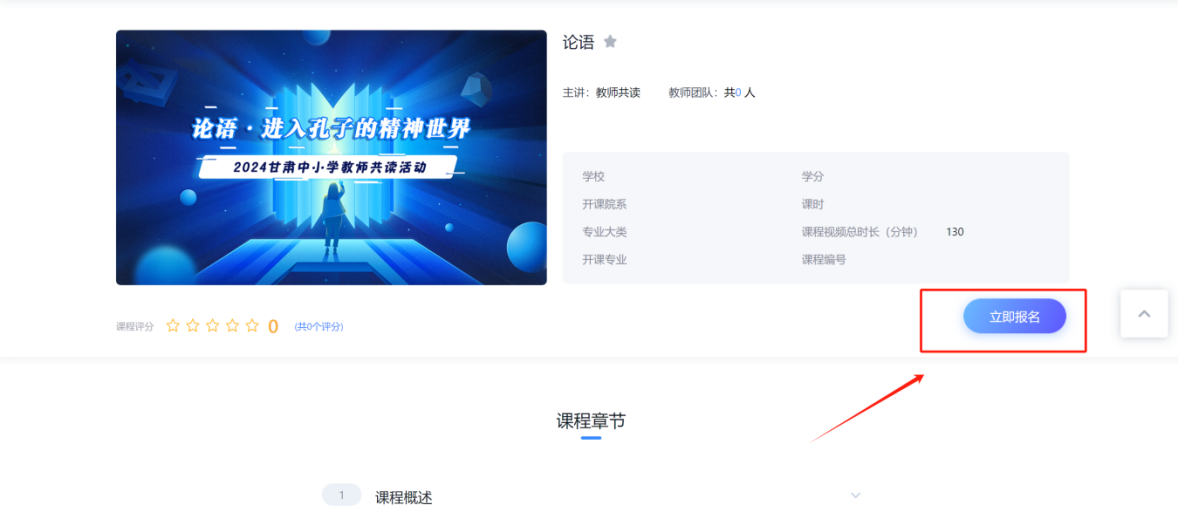Expand the 课程概述 chapter chevron

[x=855, y=495]
